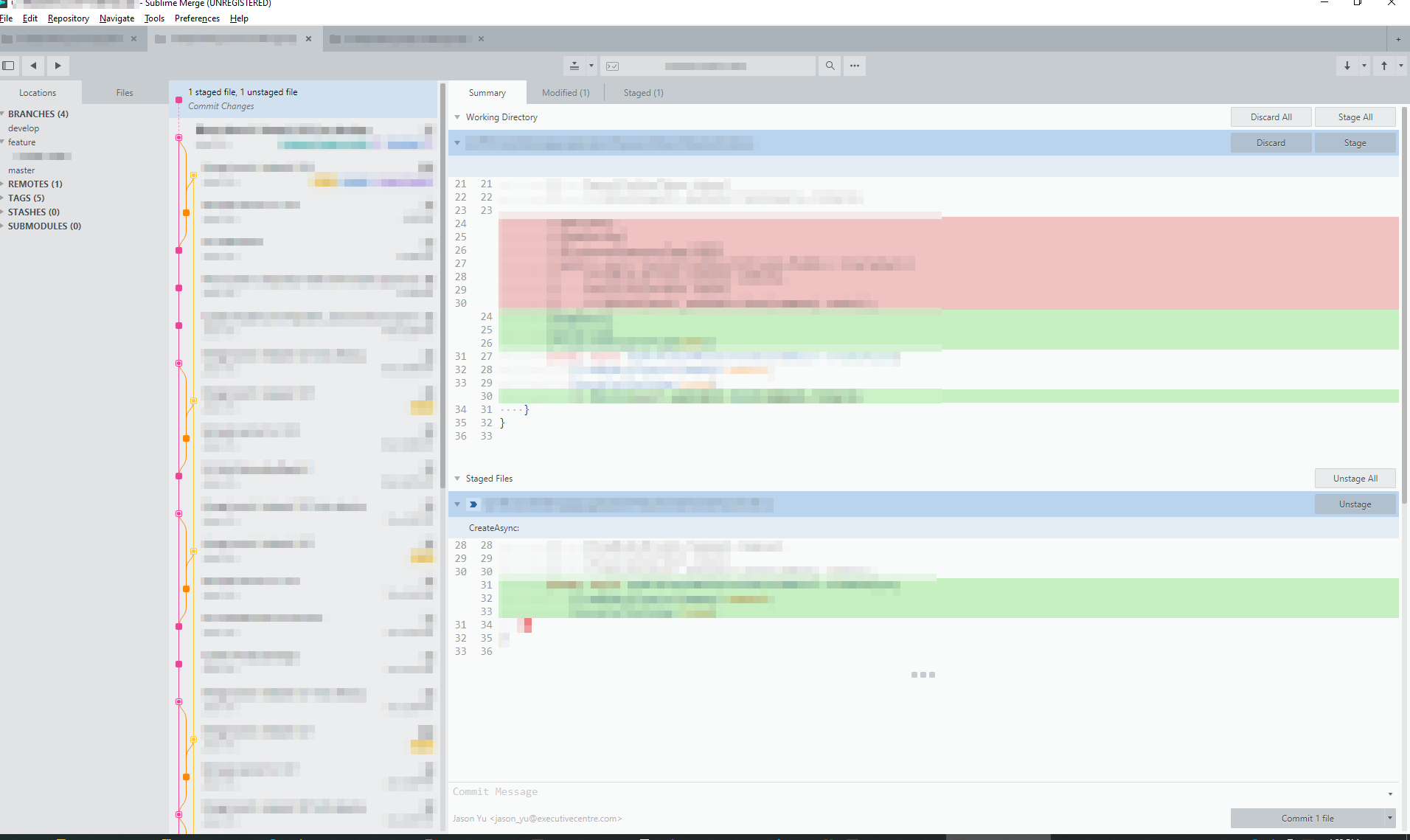Open the command palette icon beside the search box

coord(612,66)
